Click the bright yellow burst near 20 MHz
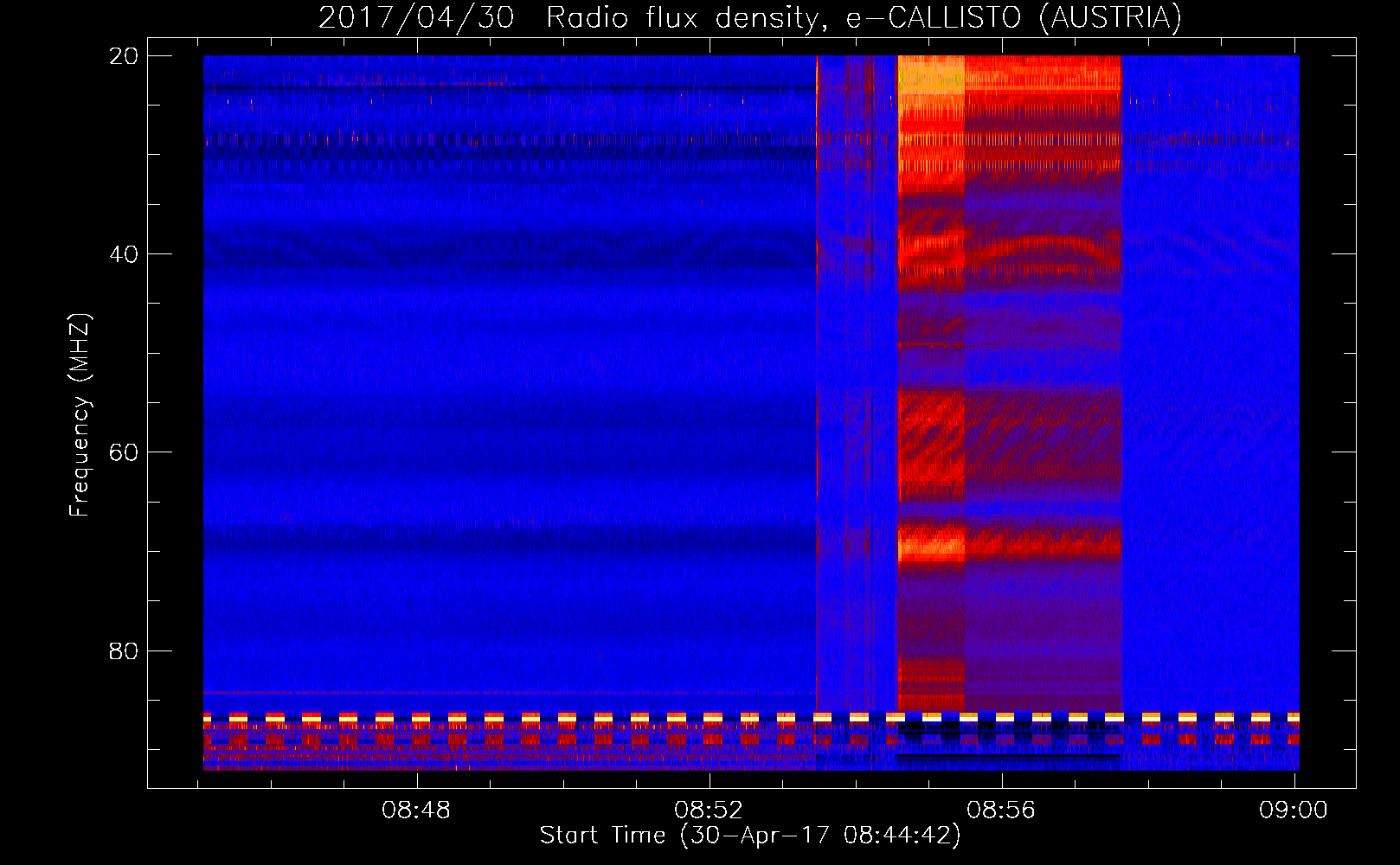Screen dimensions: 1400x865 tap(931, 75)
